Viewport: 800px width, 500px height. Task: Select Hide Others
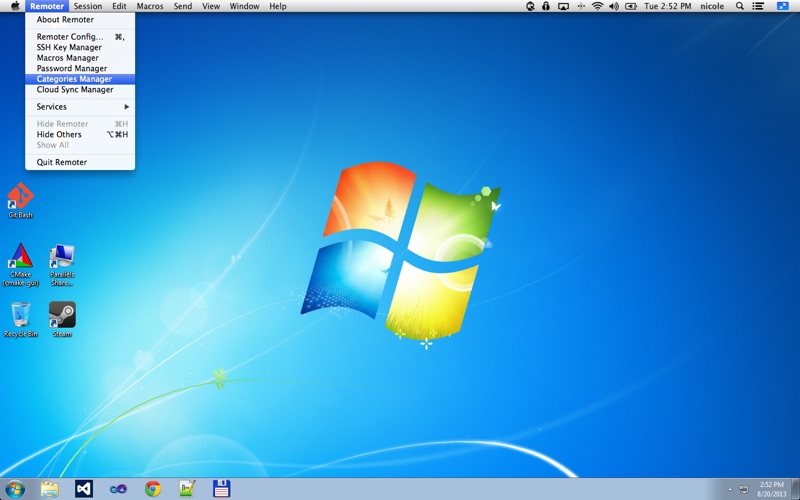(80, 134)
